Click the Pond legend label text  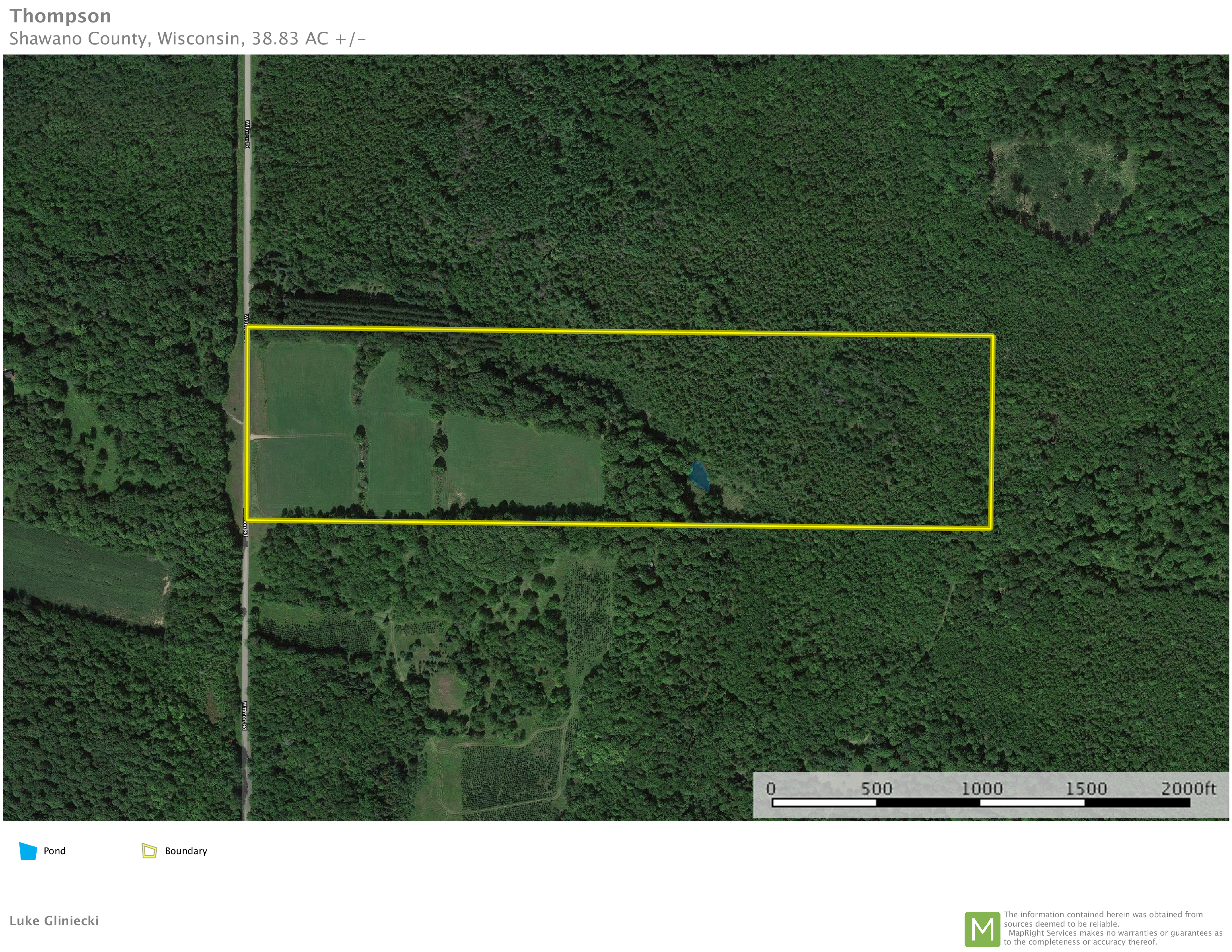tap(55, 851)
